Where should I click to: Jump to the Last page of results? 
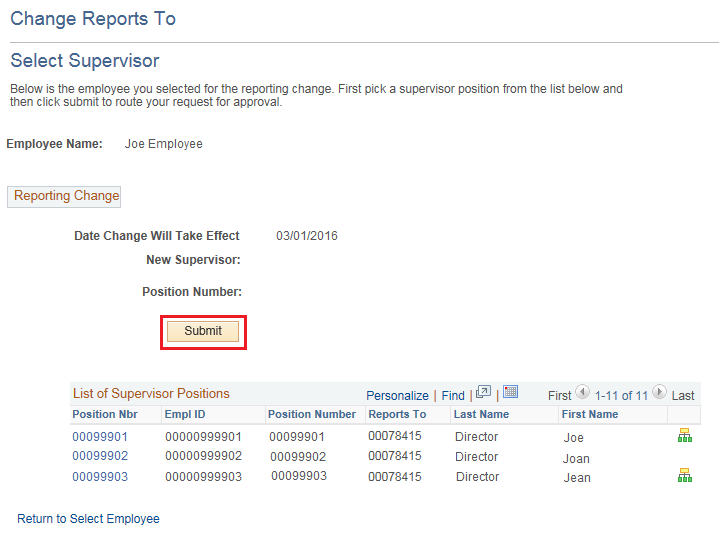(683, 396)
